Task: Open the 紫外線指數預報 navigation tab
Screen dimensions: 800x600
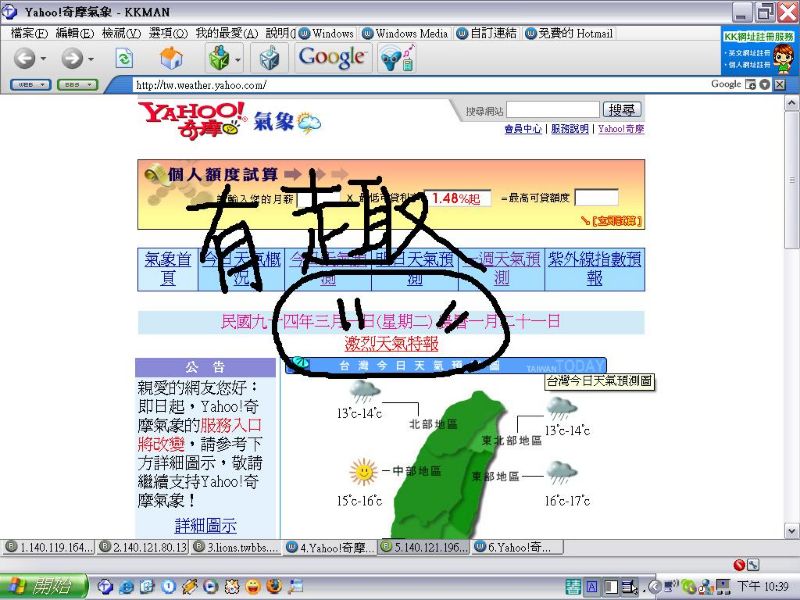Action: click(594, 269)
